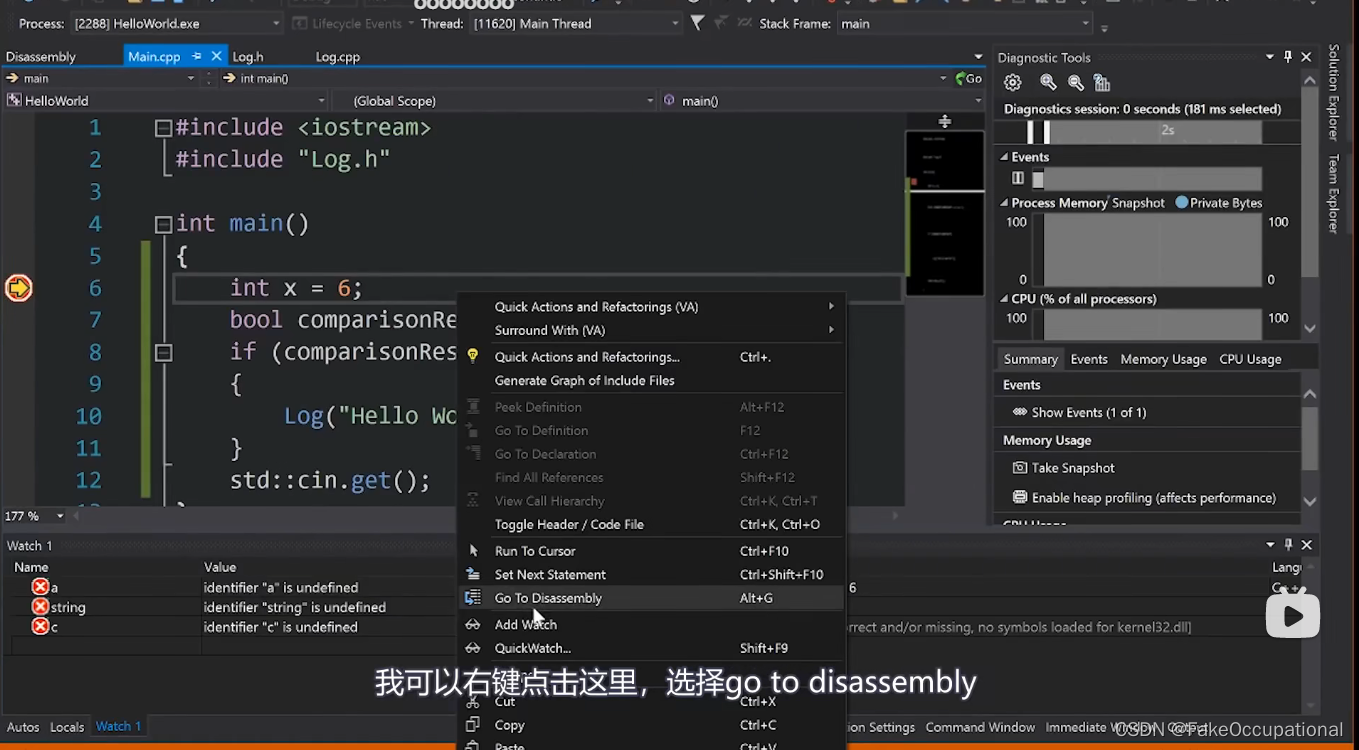
Task: Choose Add Watch from the context menu
Action: pyautogui.click(x=524, y=624)
